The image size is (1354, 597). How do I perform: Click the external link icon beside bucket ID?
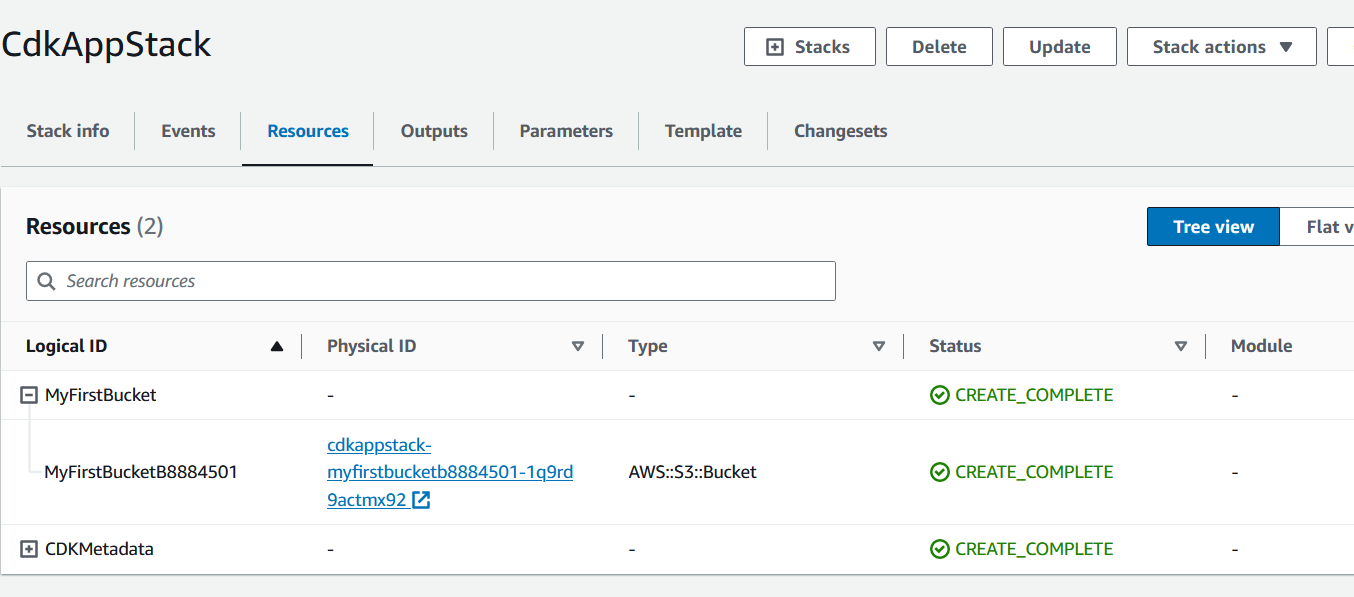point(421,500)
